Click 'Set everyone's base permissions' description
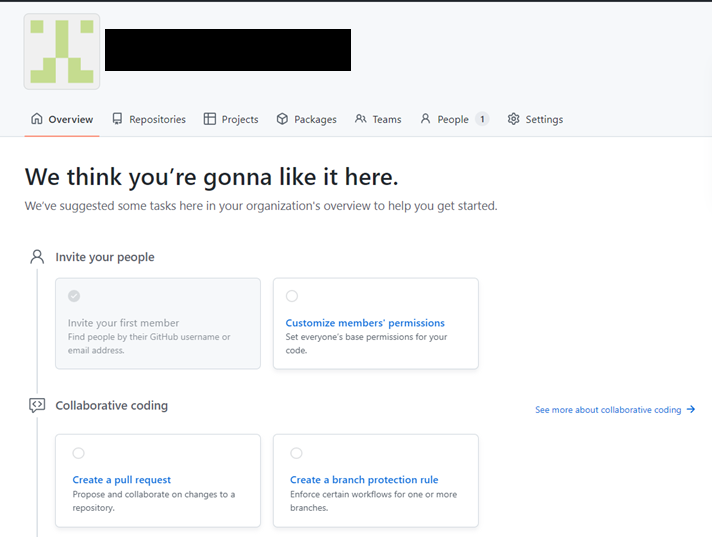Viewport: 712px width, 537px height. coord(366,344)
